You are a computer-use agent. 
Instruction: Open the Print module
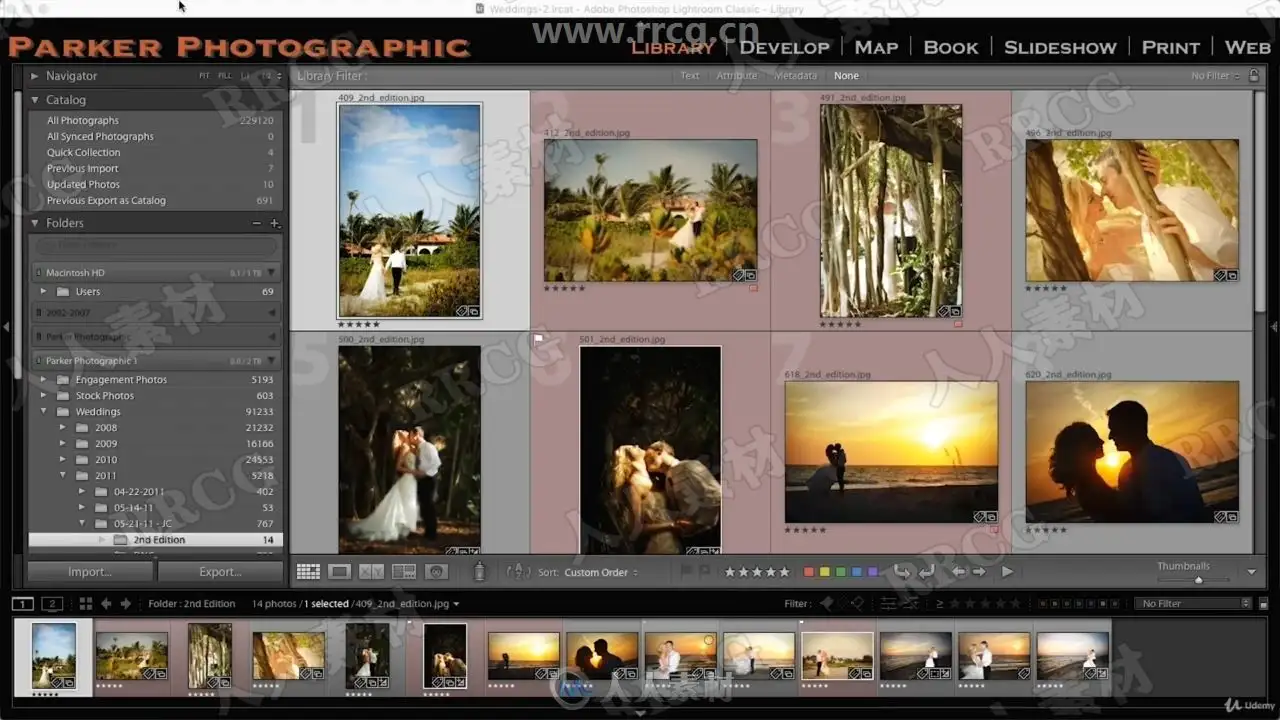click(1170, 47)
